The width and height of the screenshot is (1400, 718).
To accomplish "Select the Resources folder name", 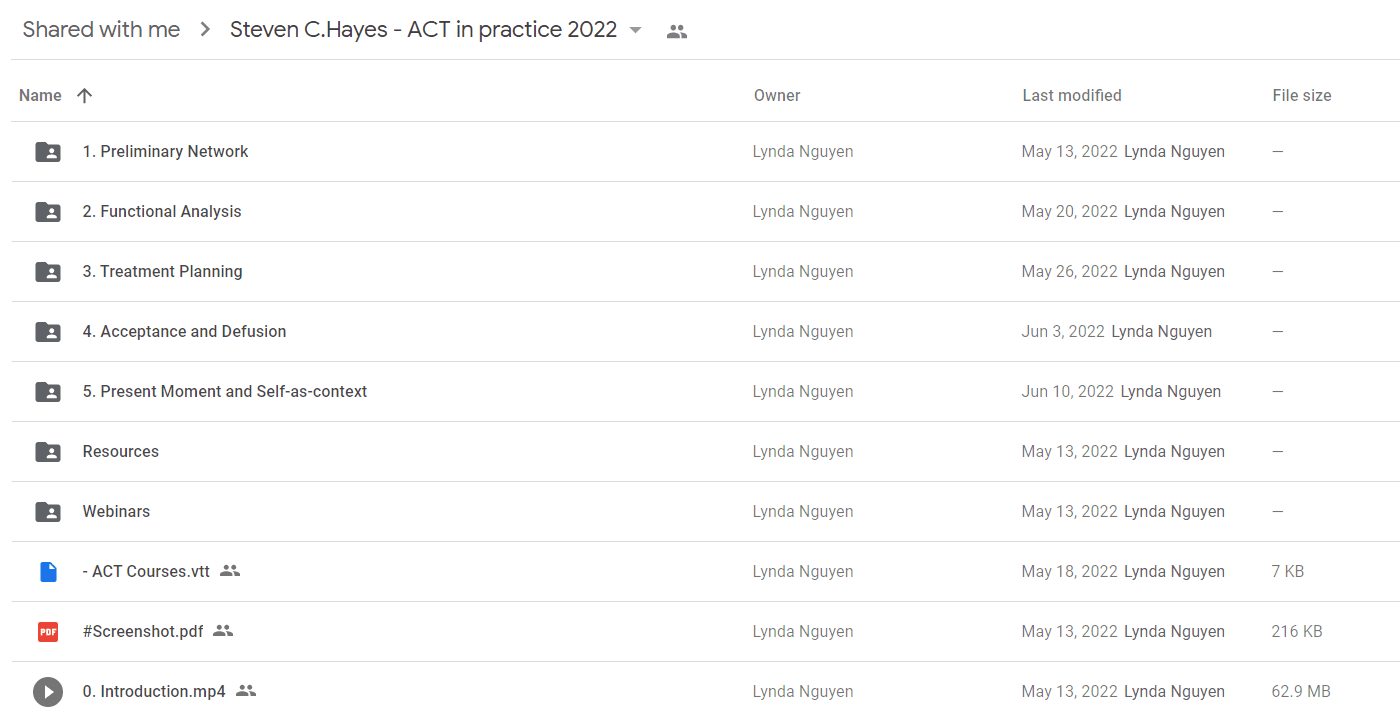I will click(x=121, y=452).
